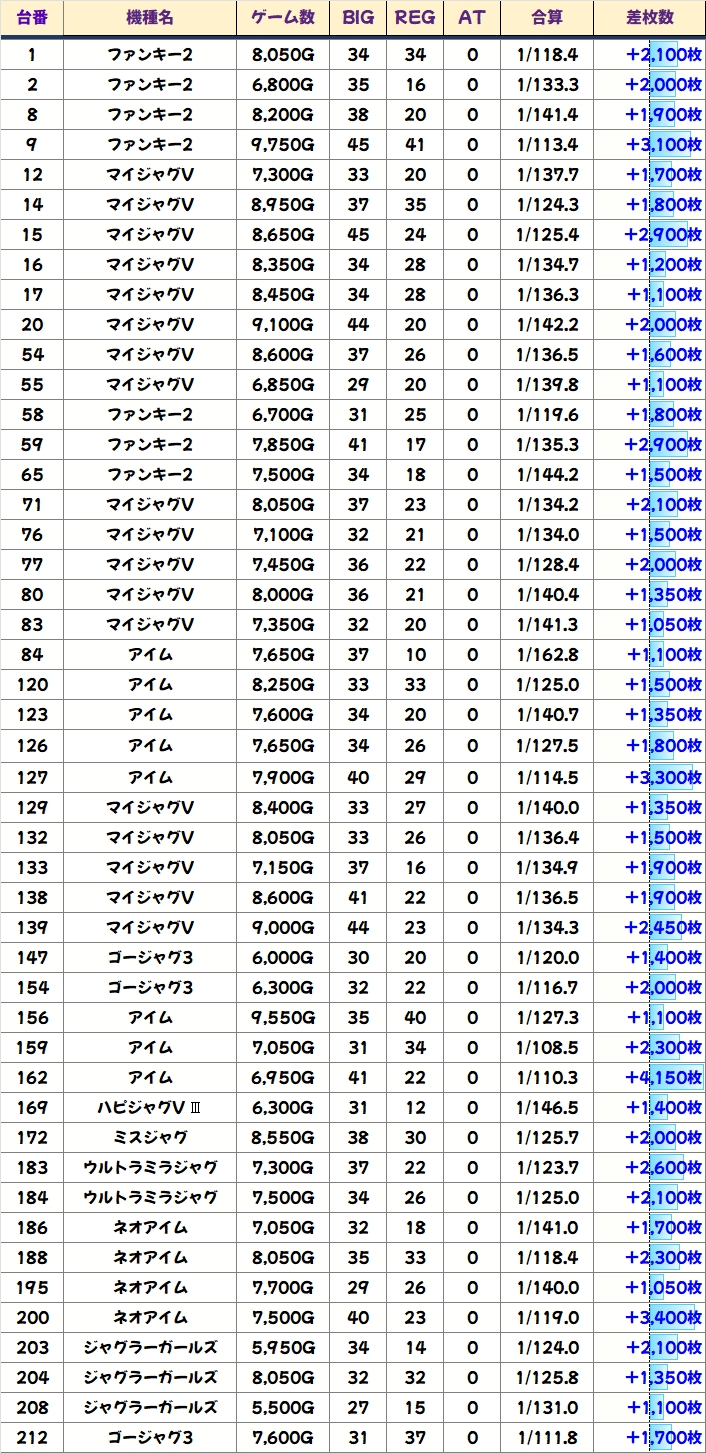Screen dimensions: 706x1453
Task: Select the REG column header
Action: [415, 18]
